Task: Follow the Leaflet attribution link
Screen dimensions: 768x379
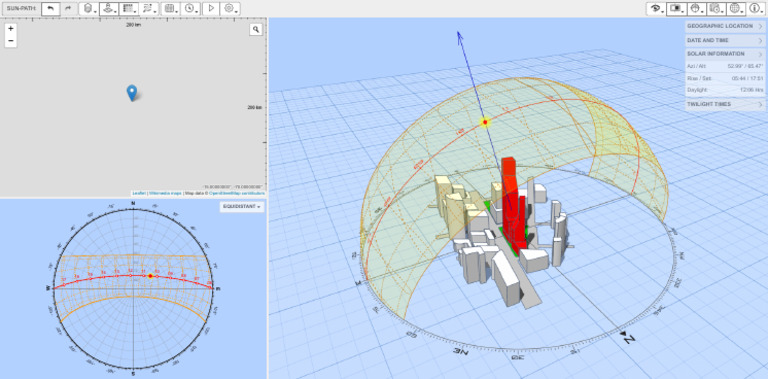Action: coord(139,193)
